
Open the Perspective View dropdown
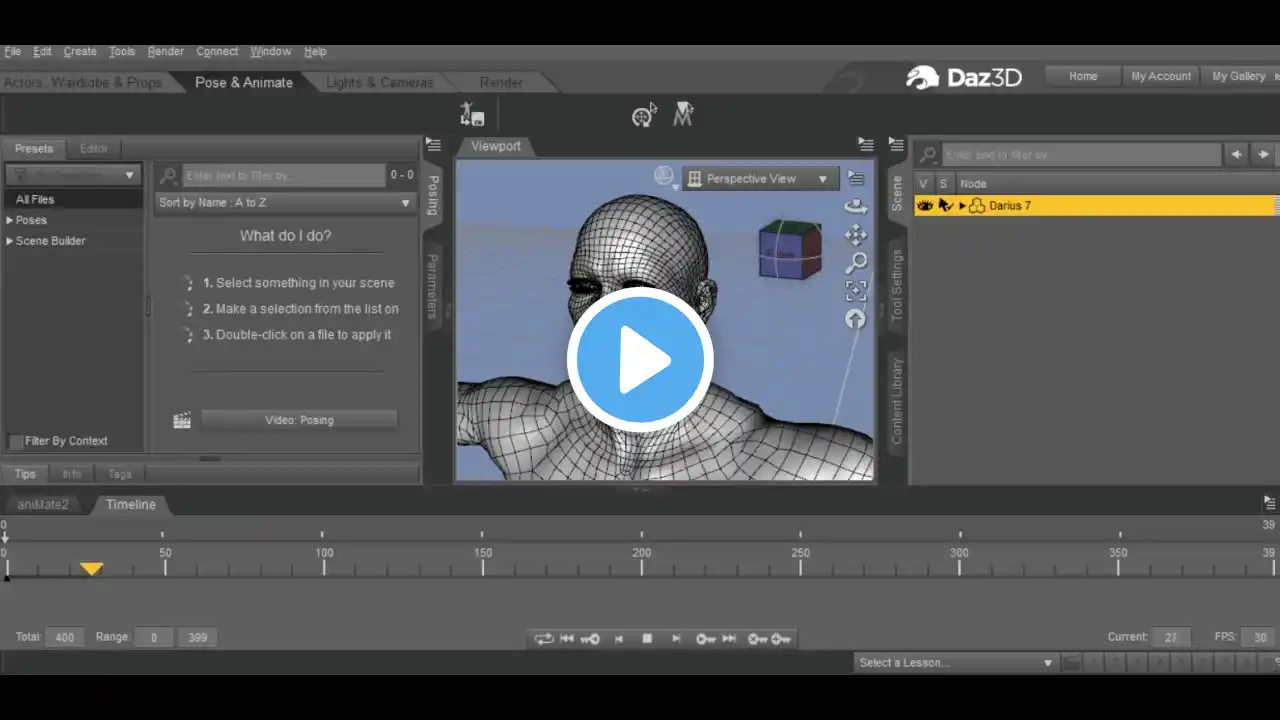pos(759,179)
